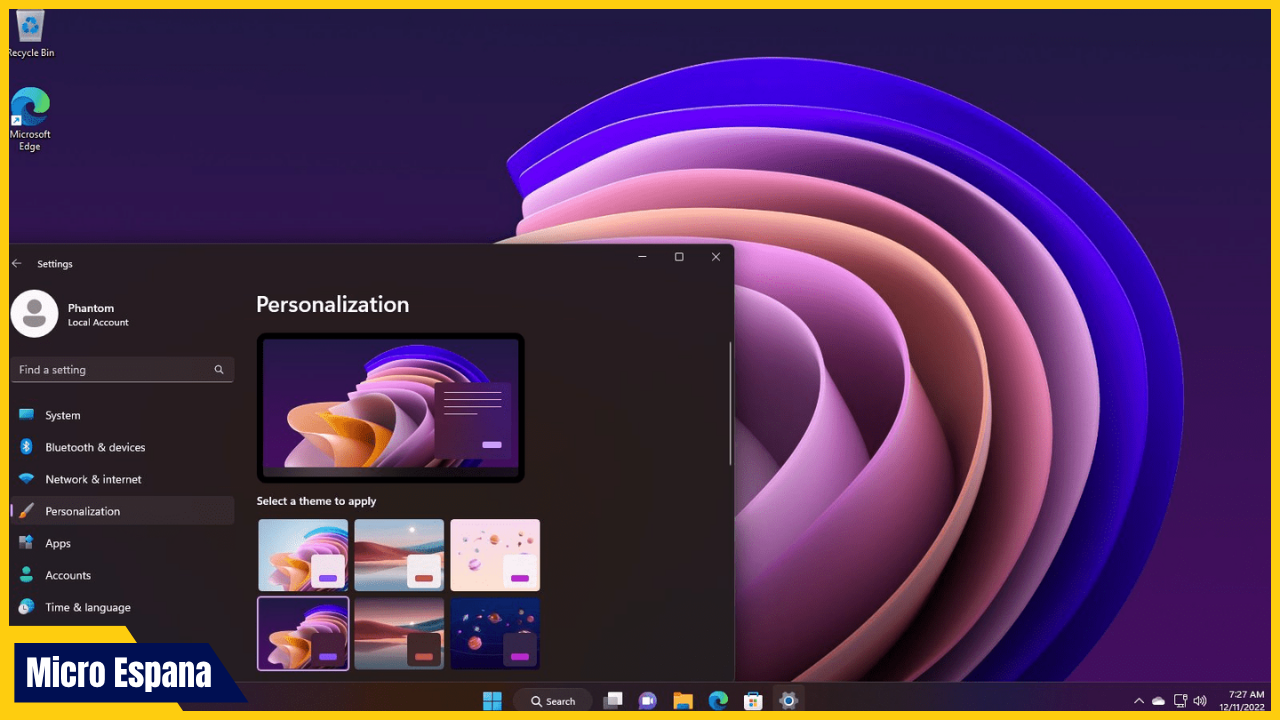This screenshot has height=720, width=1280.
Task: Click the volume speaker icon in system tray
Action: tap(1200, 701)
